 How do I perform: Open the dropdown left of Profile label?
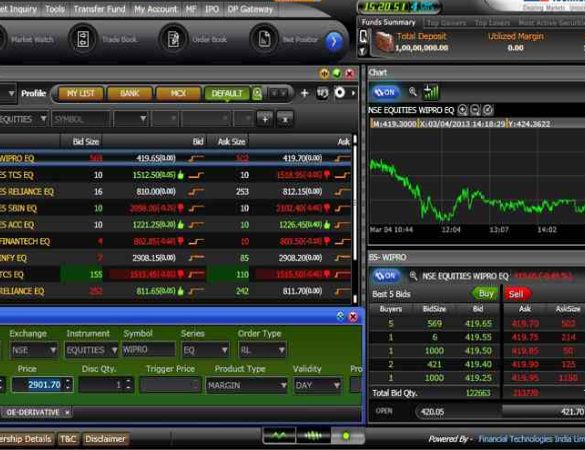11,93
